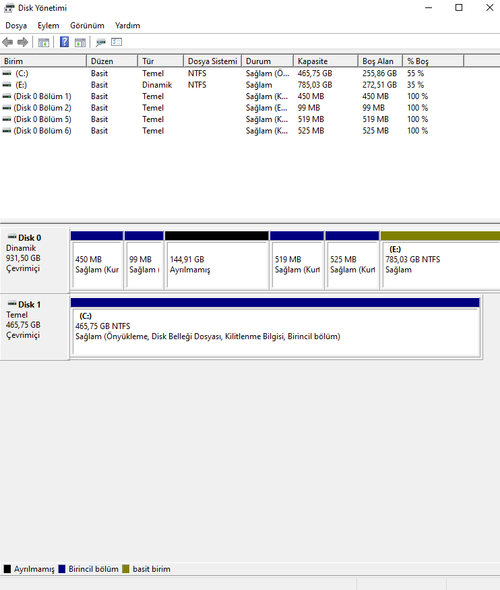Click the rescan disks toolbar icon
Image resolution: width=500 pixels, height=590 pixels.
[x=100, y=43]
